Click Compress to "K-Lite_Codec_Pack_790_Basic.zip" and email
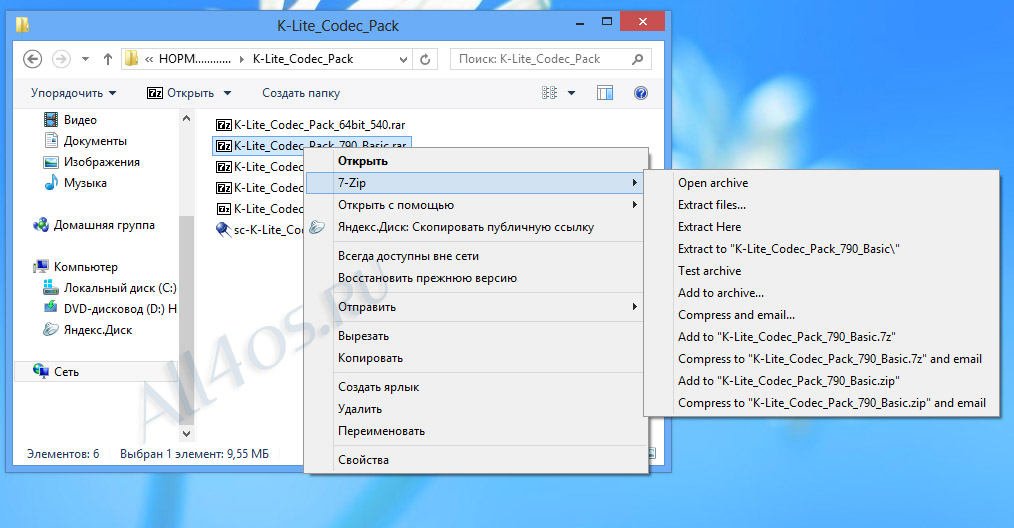The image size is (1014, 528). [x=821, y=403]
